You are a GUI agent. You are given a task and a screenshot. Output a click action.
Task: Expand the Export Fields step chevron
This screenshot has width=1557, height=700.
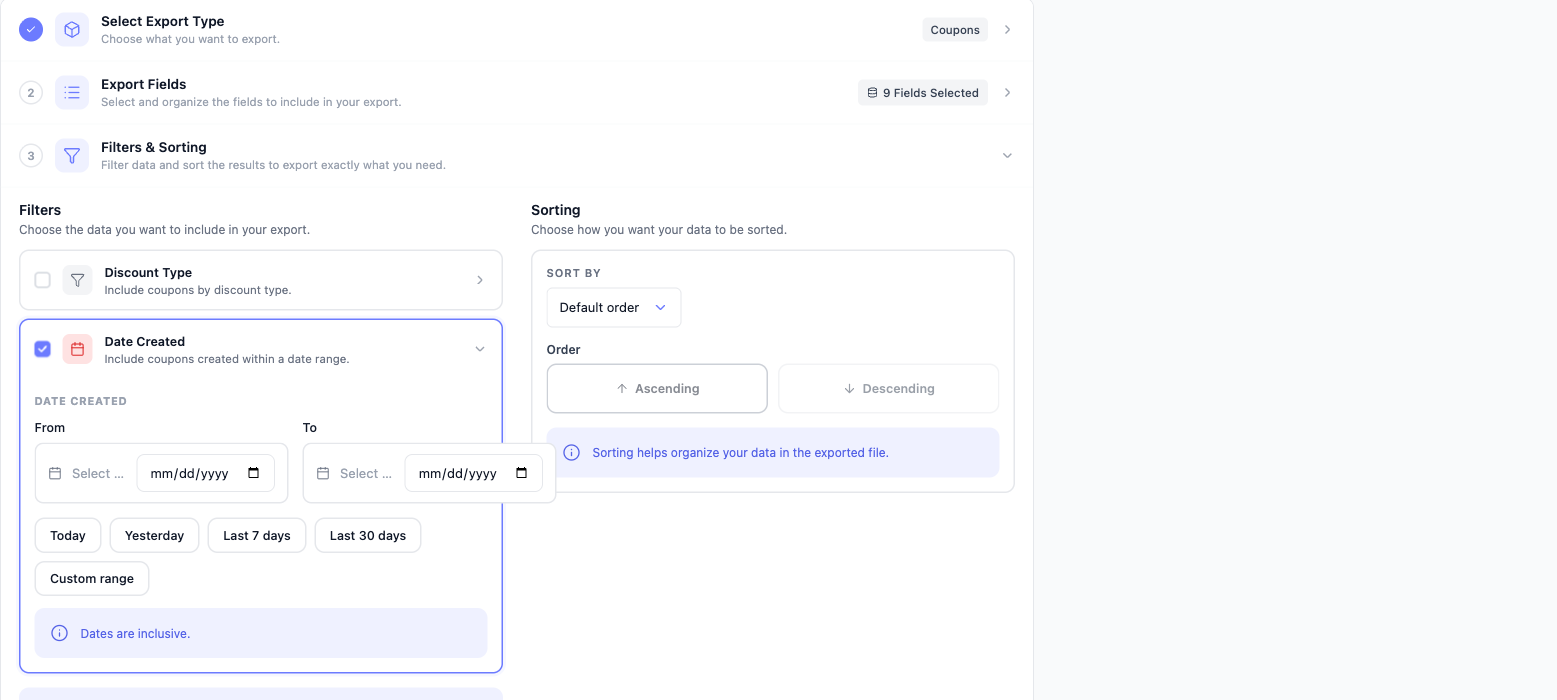point(1007,93)
